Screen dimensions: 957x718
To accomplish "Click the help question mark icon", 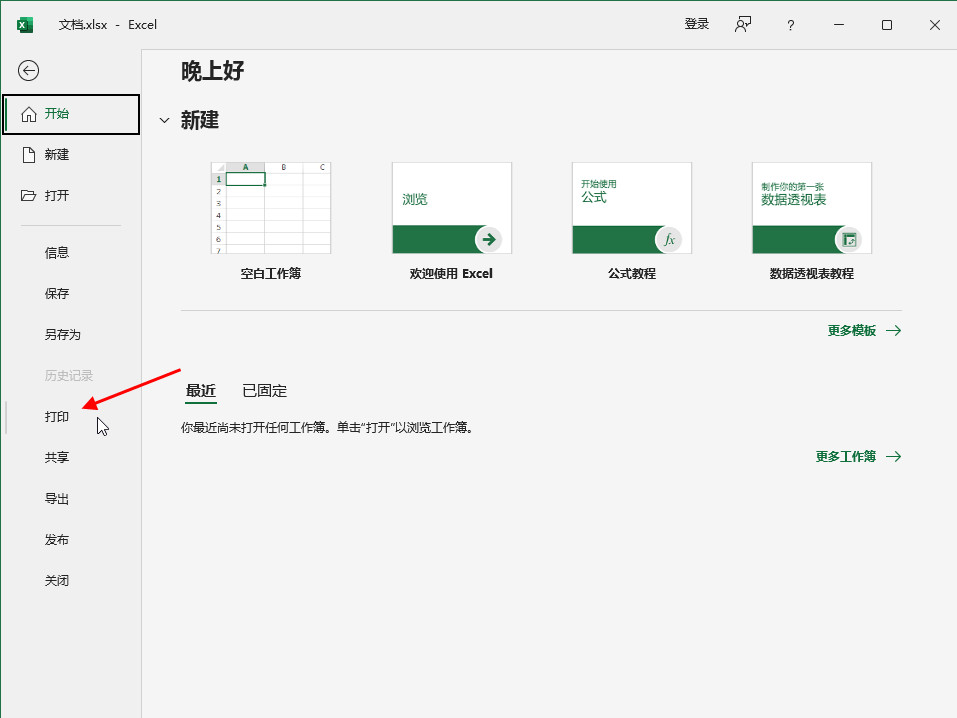I will point(790,25).
